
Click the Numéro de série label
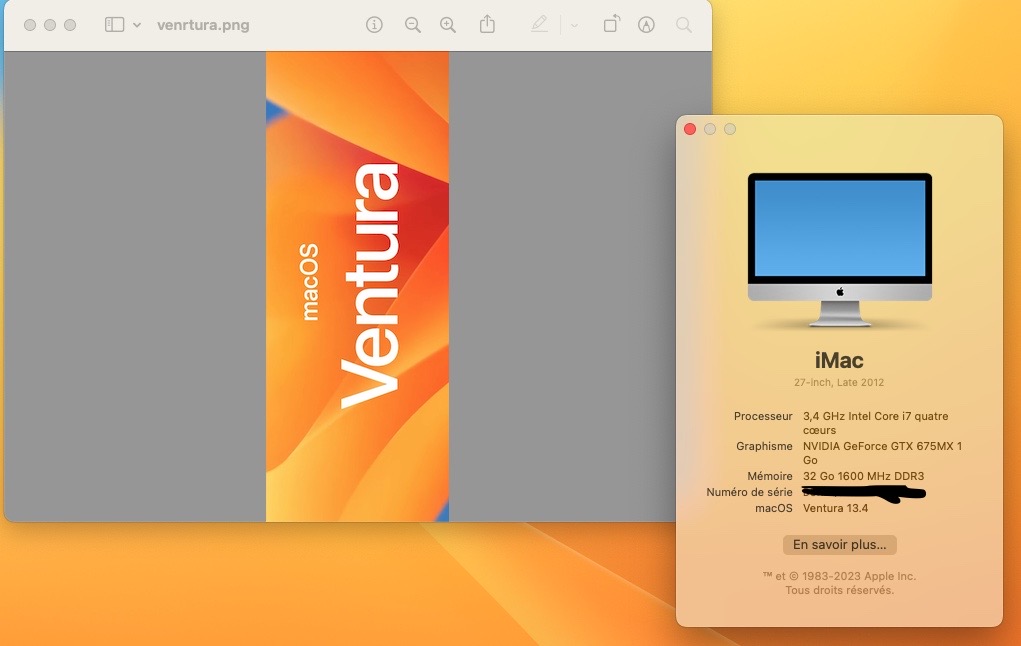coord(749,492)
